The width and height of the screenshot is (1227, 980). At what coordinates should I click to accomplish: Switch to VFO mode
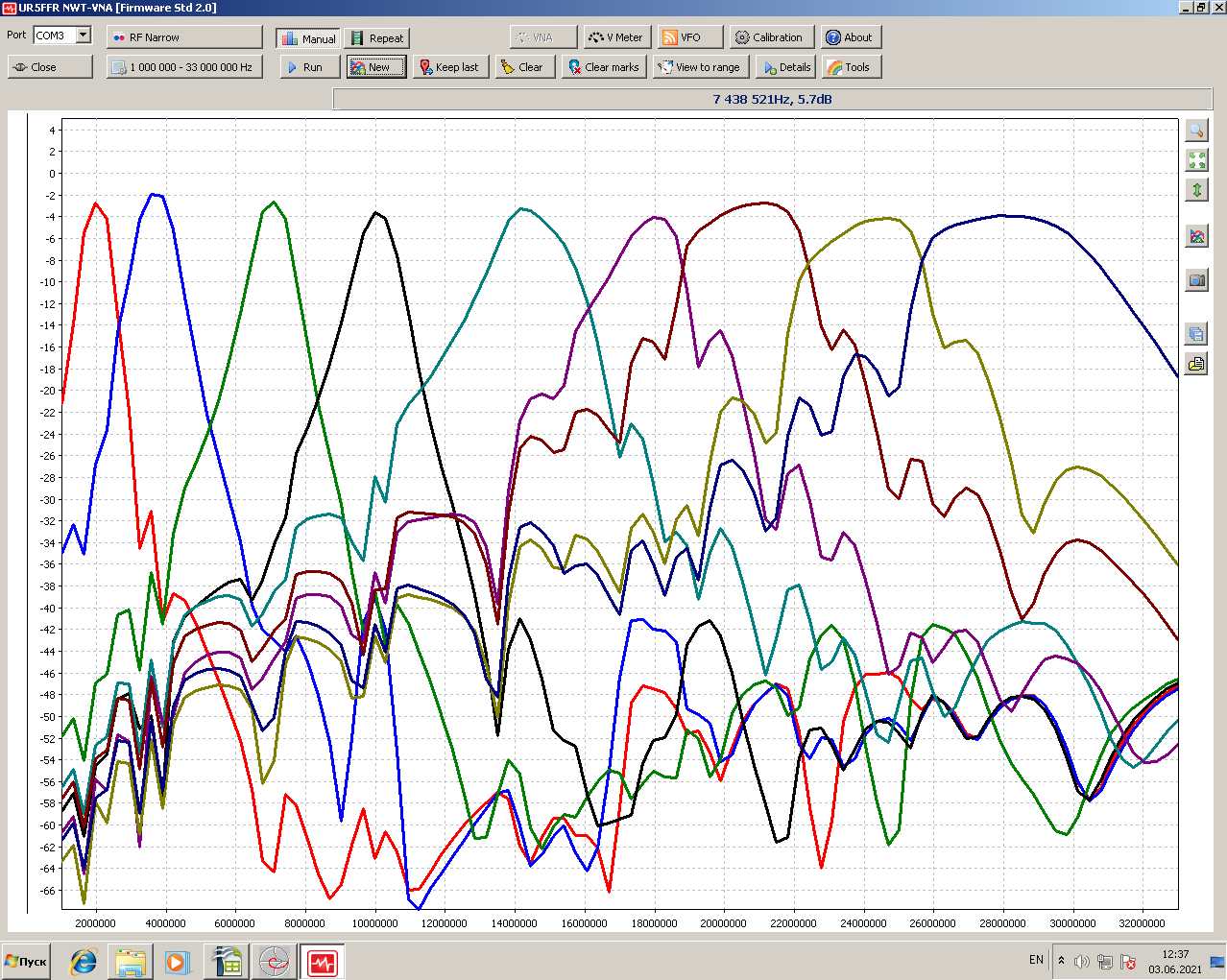click(x=682, y=37)
